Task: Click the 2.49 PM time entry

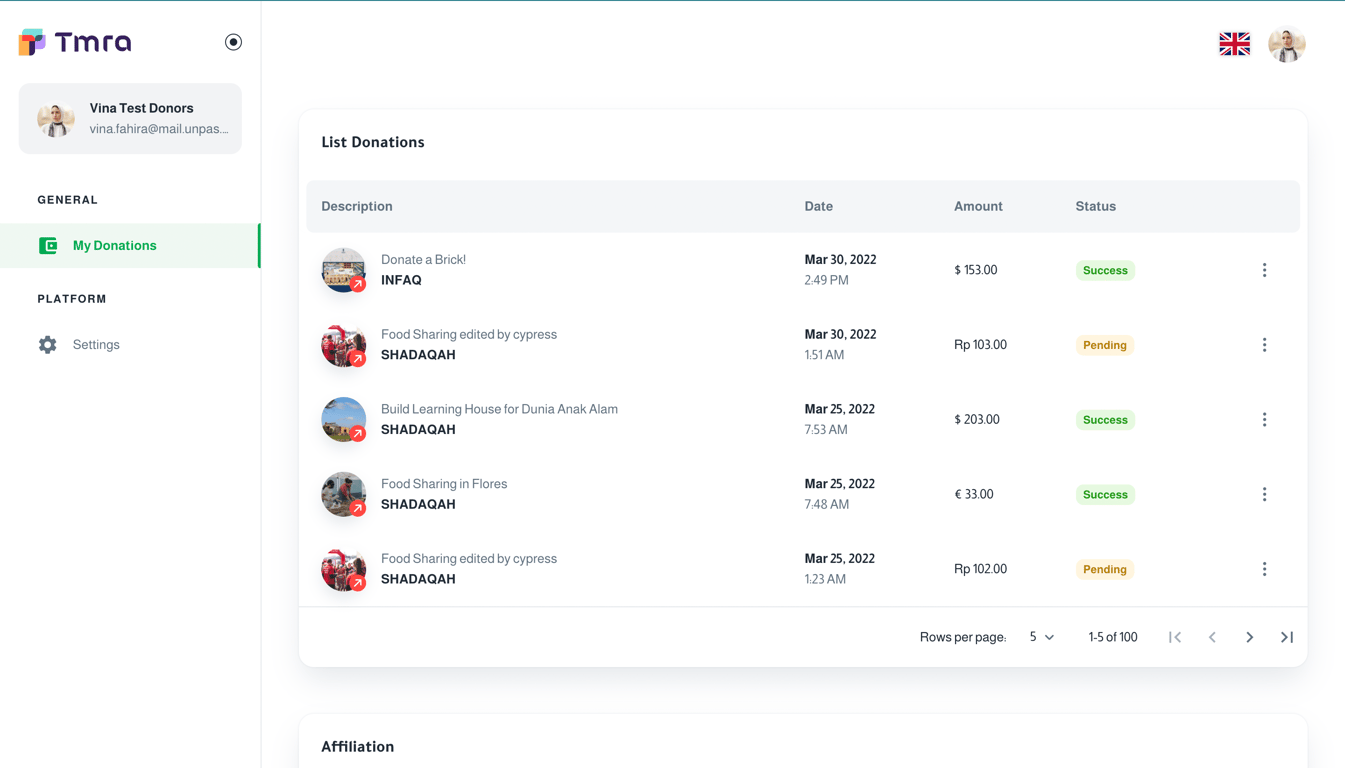Action: point(827,280)
